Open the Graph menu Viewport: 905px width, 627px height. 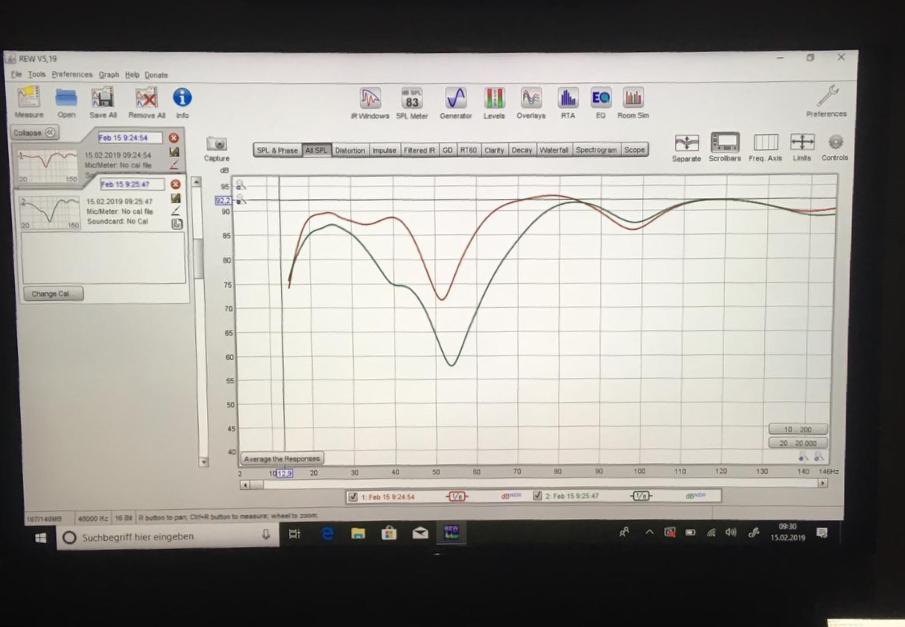(108, 75)
